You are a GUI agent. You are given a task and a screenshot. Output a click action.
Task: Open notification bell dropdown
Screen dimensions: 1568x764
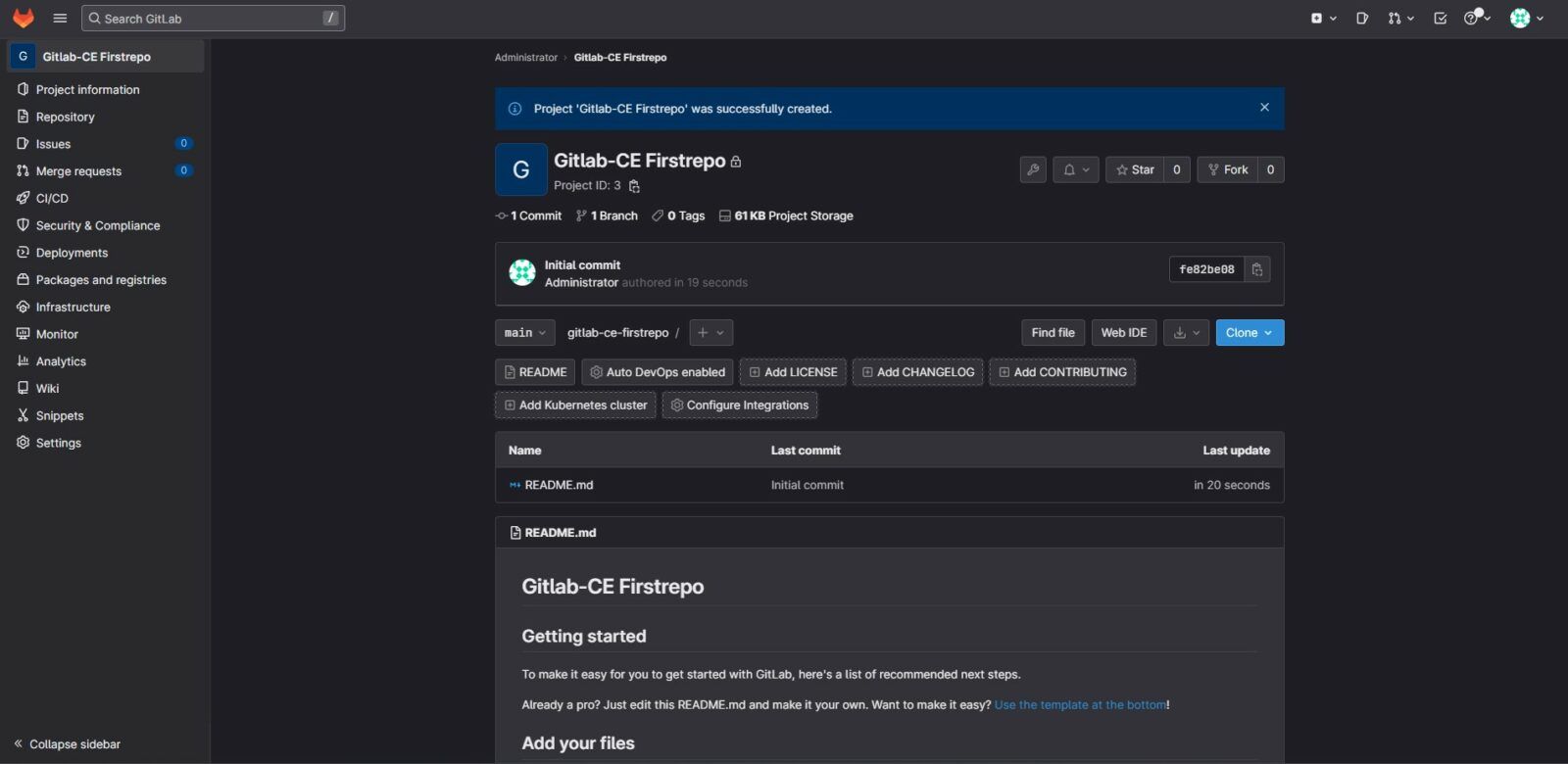point(1076,169)
